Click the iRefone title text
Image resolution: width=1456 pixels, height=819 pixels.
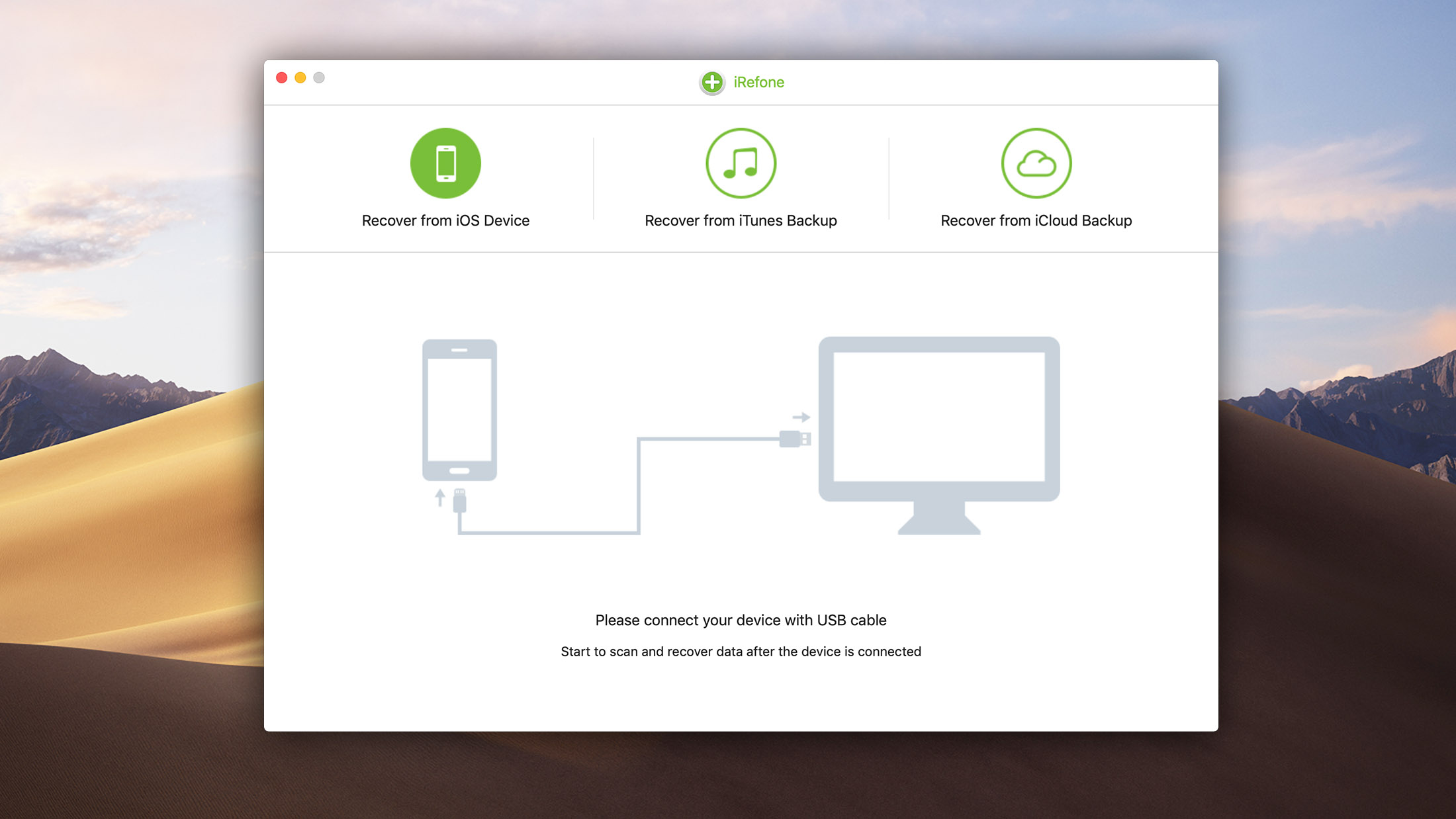point(758,82)
